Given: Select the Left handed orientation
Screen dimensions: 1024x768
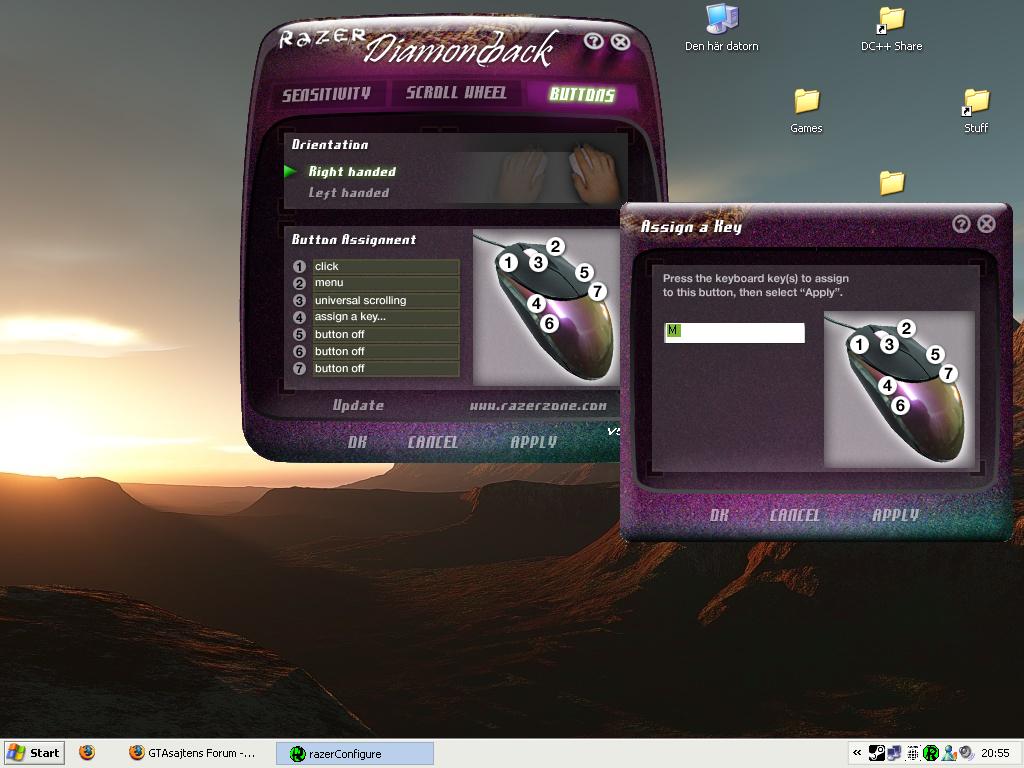Looking at the screenshot, I should coord(349,193).
